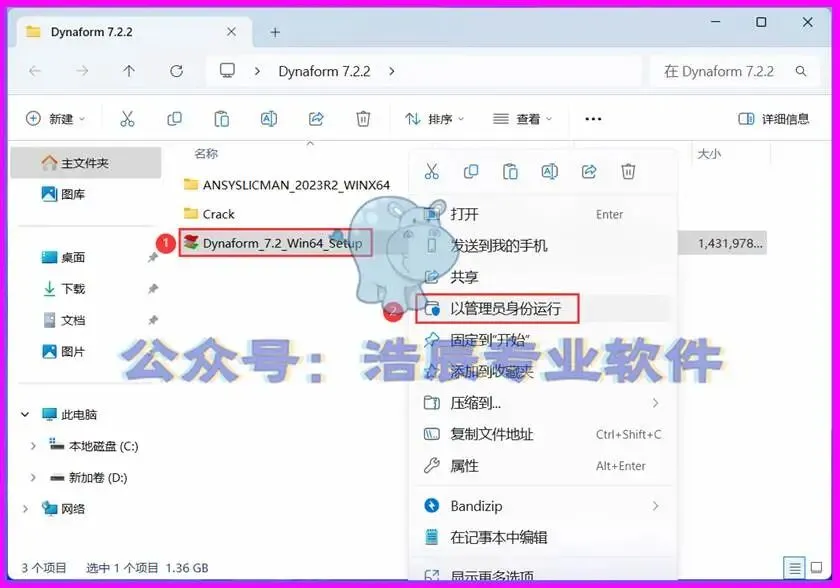Switch to details list view icon
The width and height of the screenshot is (840, 588).
click(794, 568)
